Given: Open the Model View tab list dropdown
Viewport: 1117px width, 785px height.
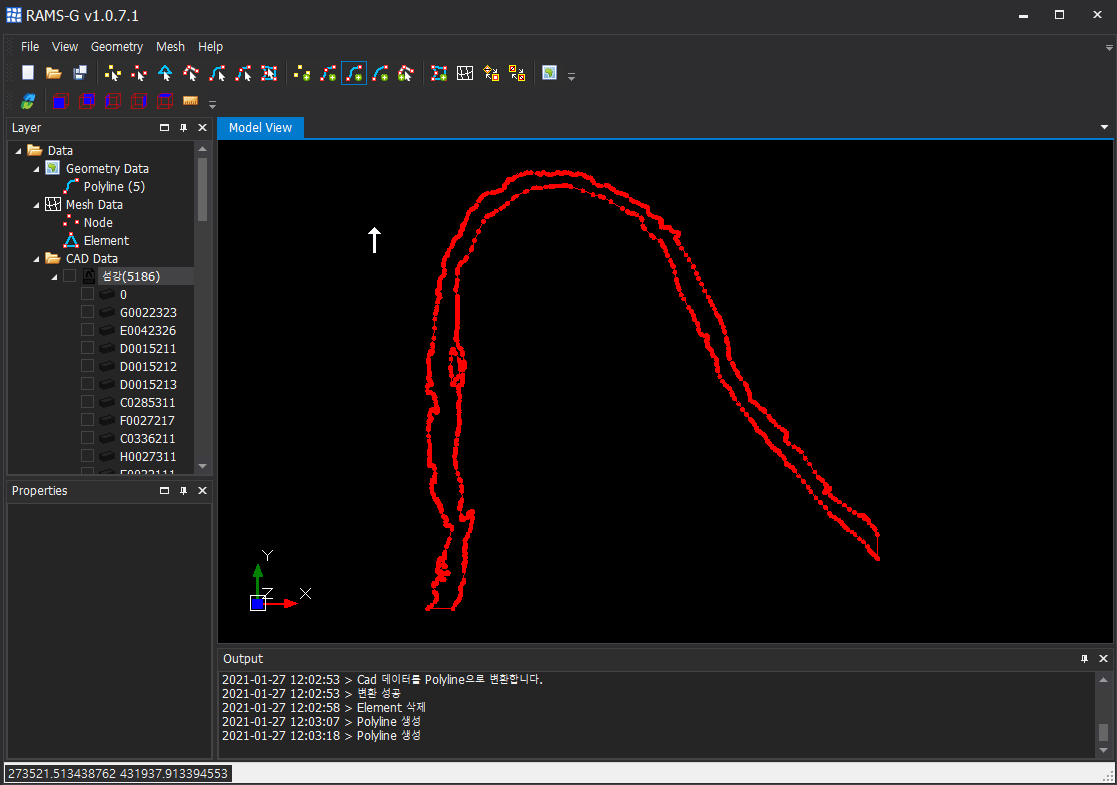Looking at the screenshot, I should [x=1104, y=127].
